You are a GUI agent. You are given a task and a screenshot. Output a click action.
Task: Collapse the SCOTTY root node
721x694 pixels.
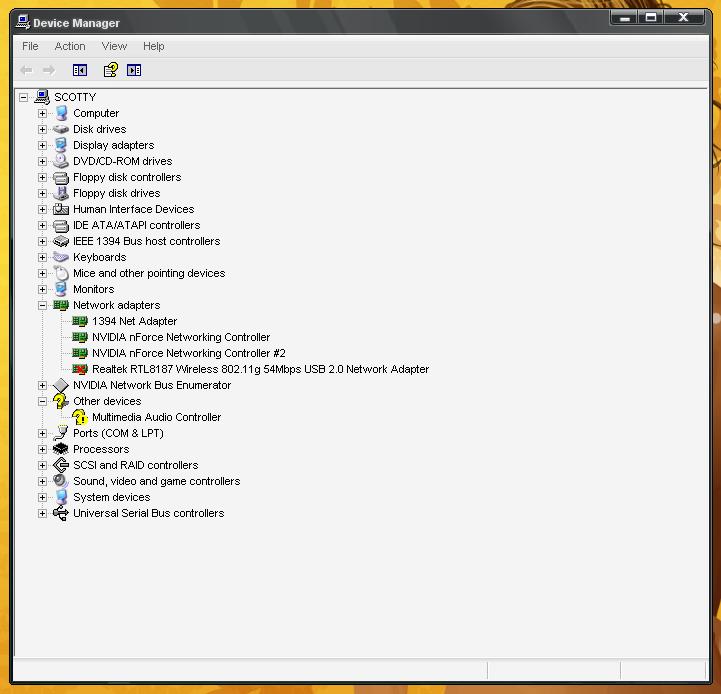click(x=23, y=98)
